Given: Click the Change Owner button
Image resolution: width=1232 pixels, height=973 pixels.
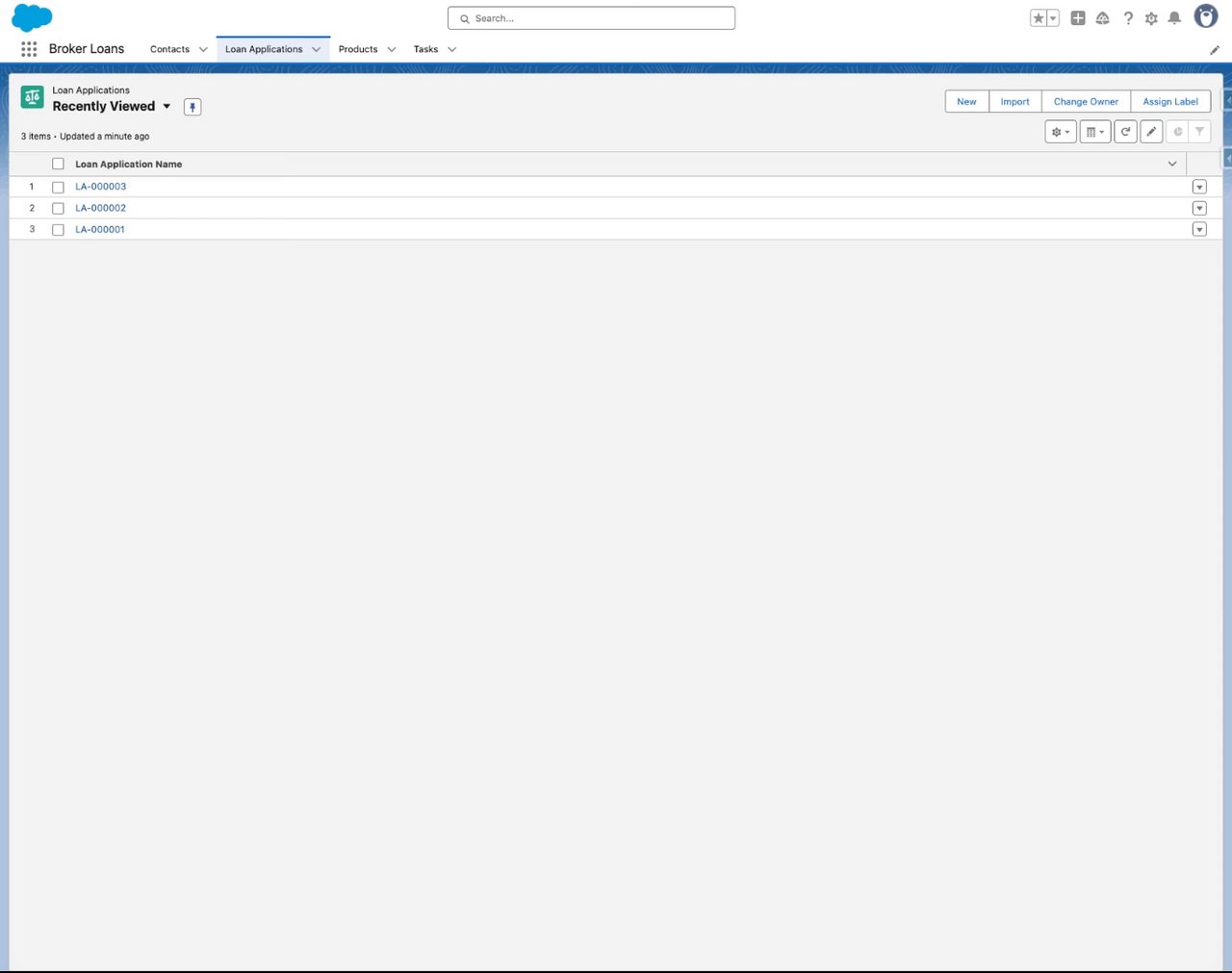Looking at the screenshot, I should (x=1086, y=102).
